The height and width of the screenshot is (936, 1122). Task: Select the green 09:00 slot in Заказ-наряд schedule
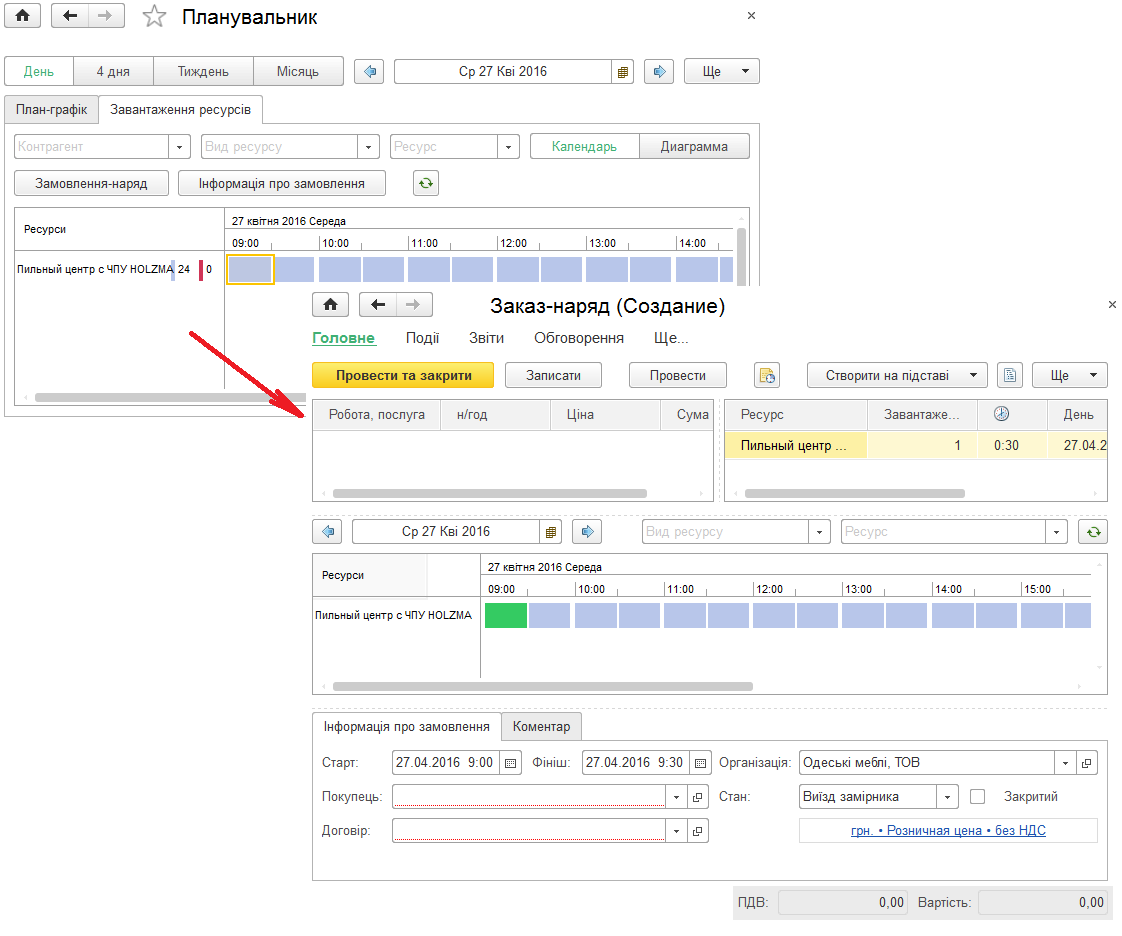click(x=506, y=615)
